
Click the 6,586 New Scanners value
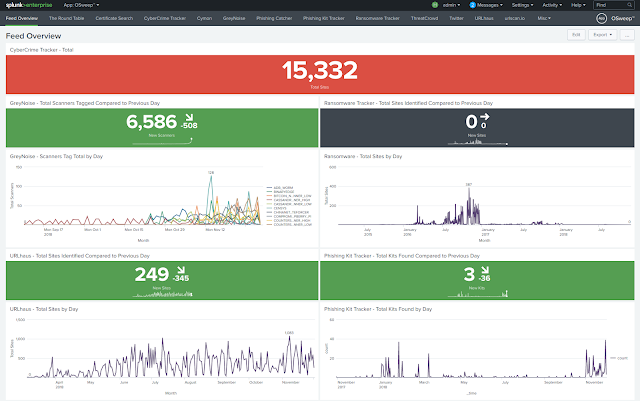tap(151, 122)
